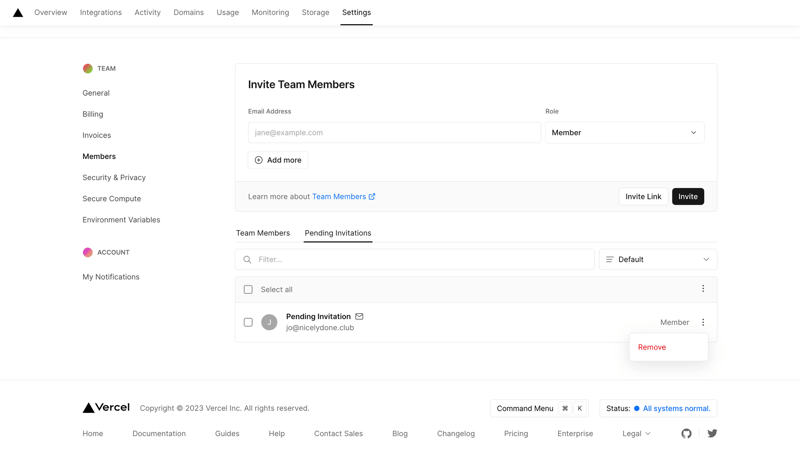
Task: Click the command key symbol badge
Action: click(565, 409)
